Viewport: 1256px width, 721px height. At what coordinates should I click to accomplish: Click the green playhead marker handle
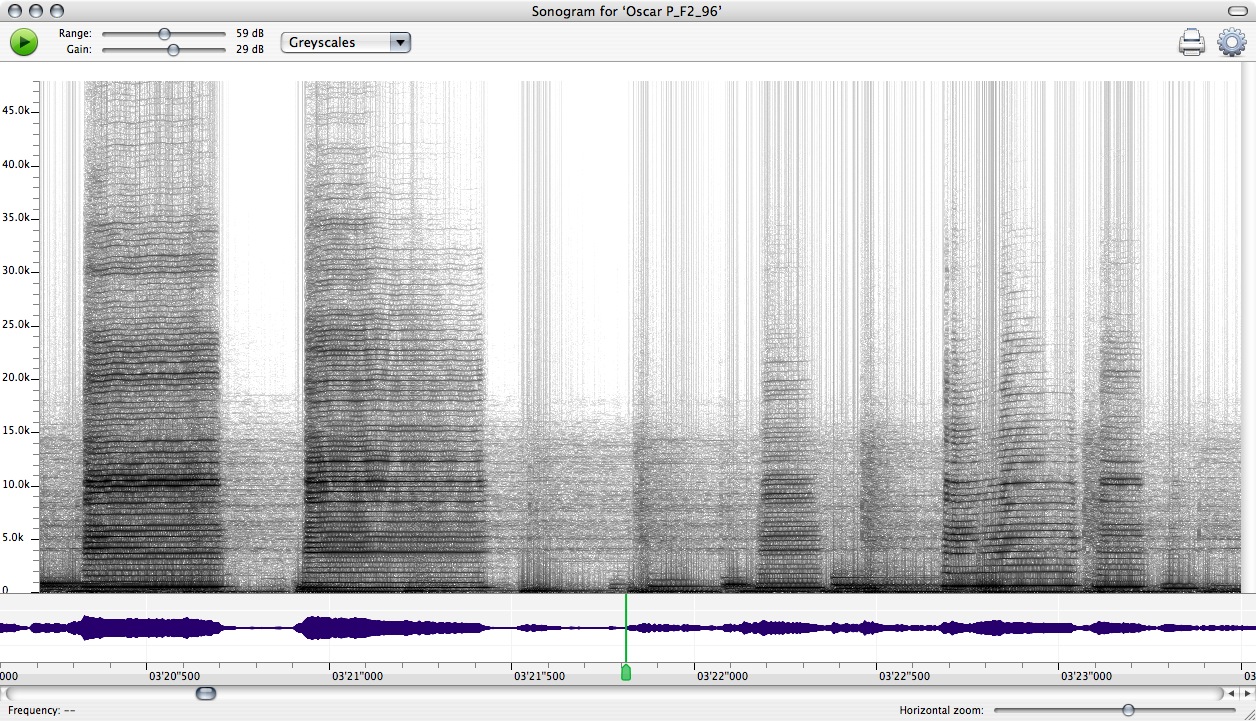pyautogui.click(x=626, y=673)
